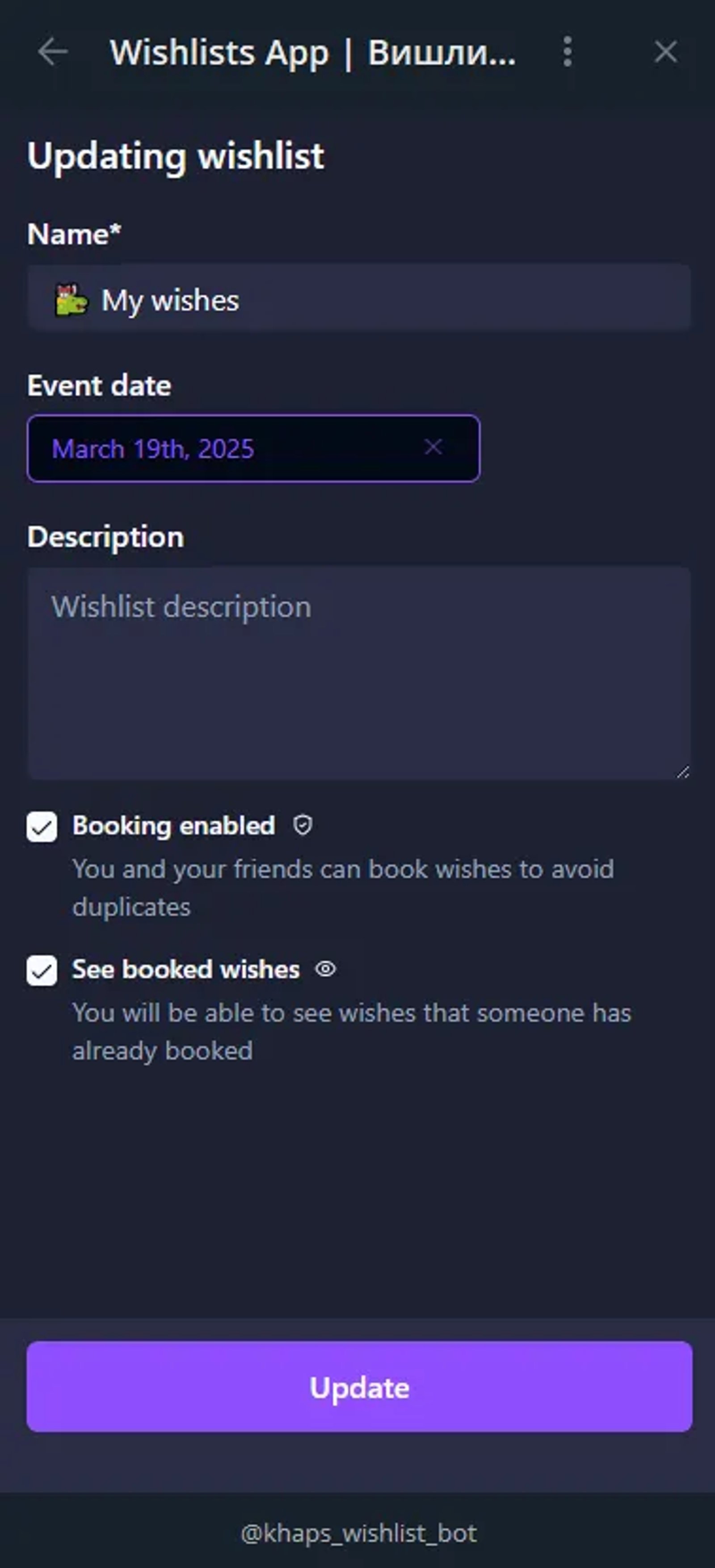Uncheck the See booked wishes checkbox
715x1568 pixels.
(42, 970)
